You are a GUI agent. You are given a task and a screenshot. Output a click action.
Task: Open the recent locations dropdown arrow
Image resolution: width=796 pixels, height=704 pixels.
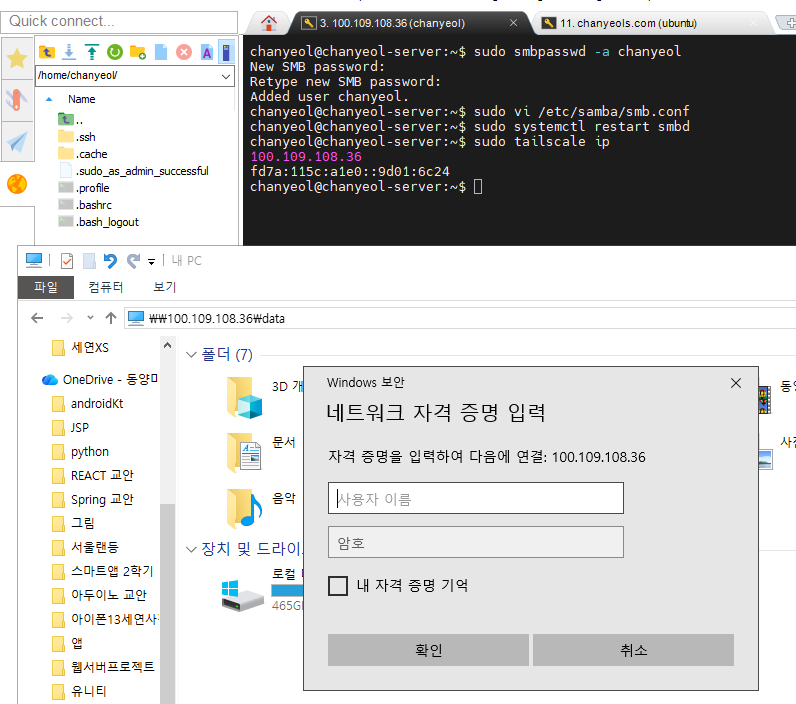(90, 318)
